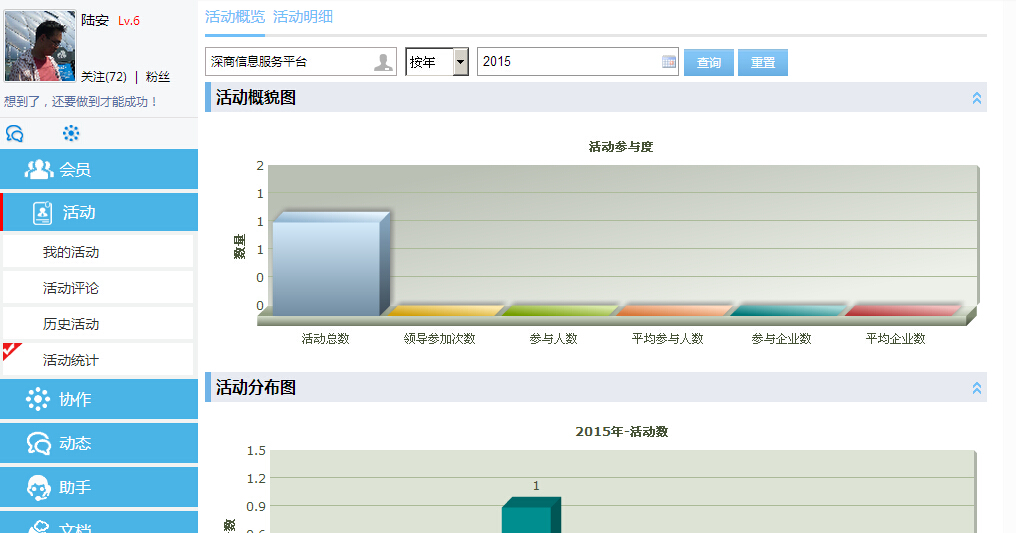Click the 关注(72) following link
The width and height of the screenshot is (1016, 533).
click(x=104, y=77)
